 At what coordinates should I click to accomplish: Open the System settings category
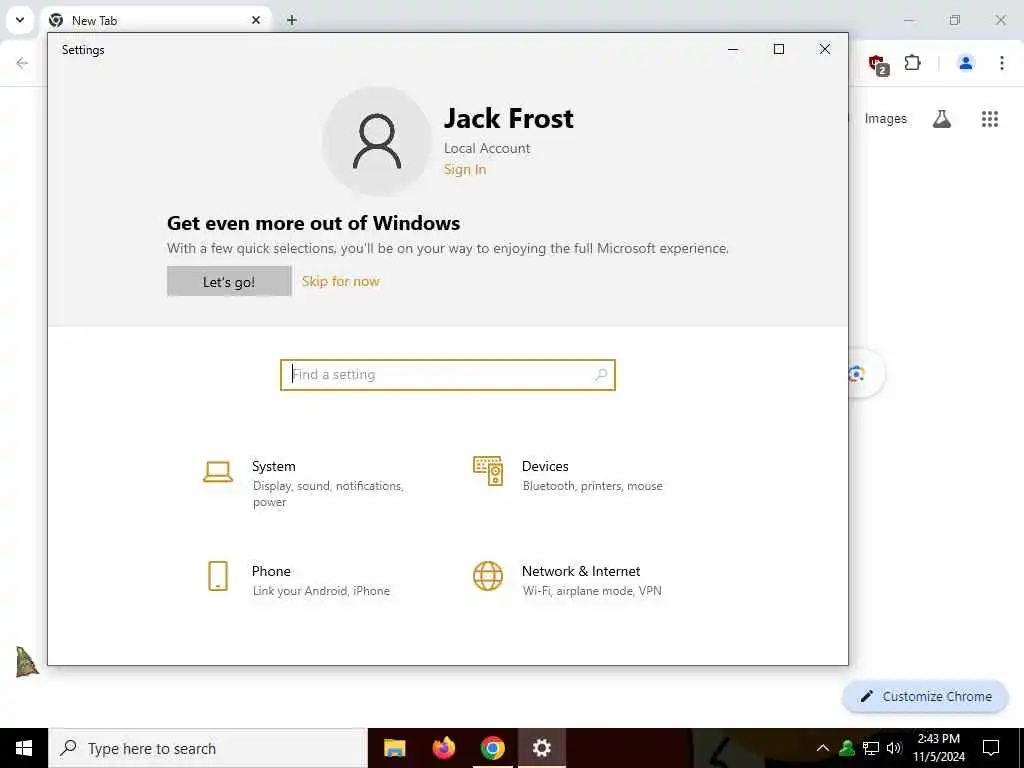tap(307, 483)
